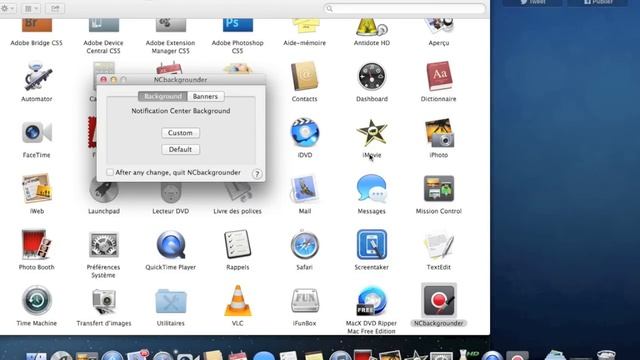The image size is (640, 360).
Task: Click the Custom button in NCbackgrounder
Action: click(180, 133)
